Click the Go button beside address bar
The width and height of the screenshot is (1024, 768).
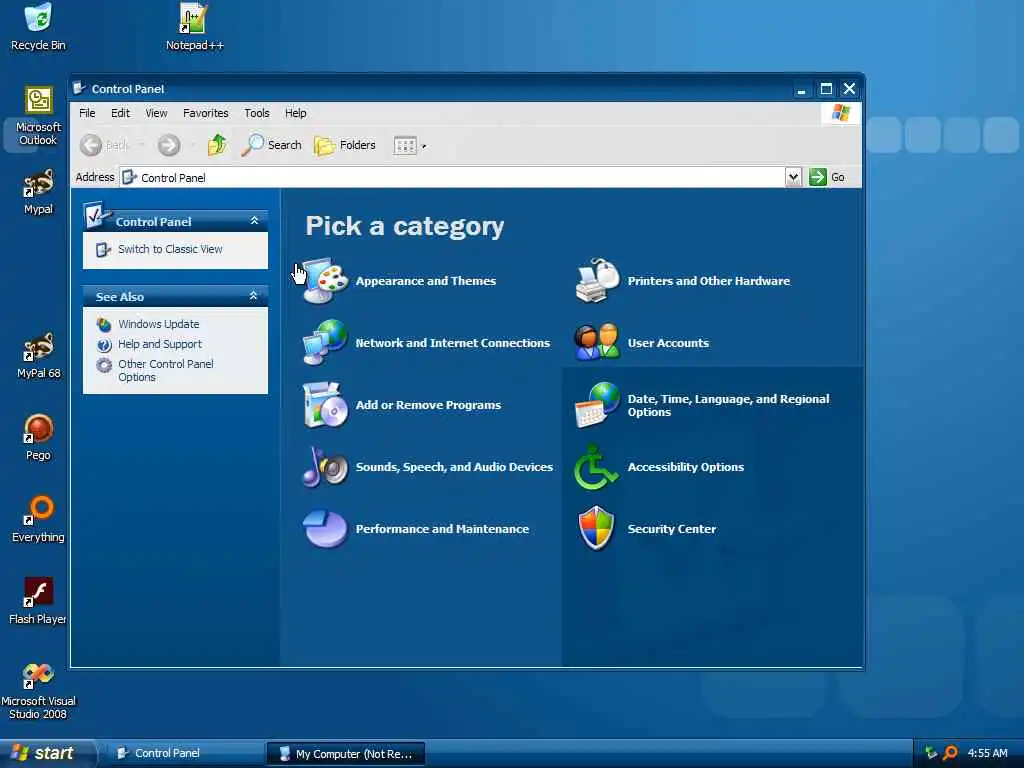click(827, 177)
